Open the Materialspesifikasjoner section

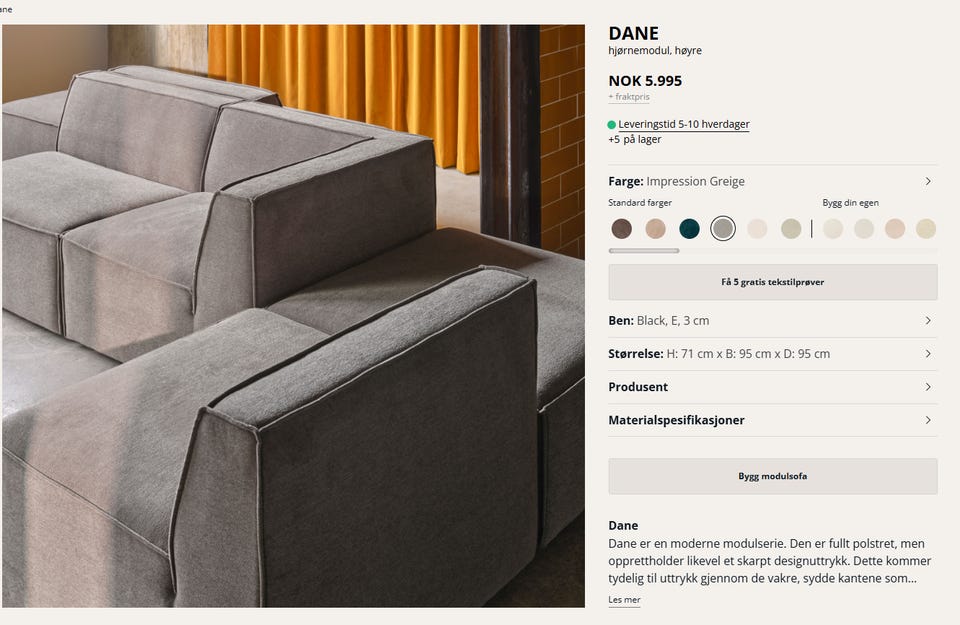pos(773,420)
